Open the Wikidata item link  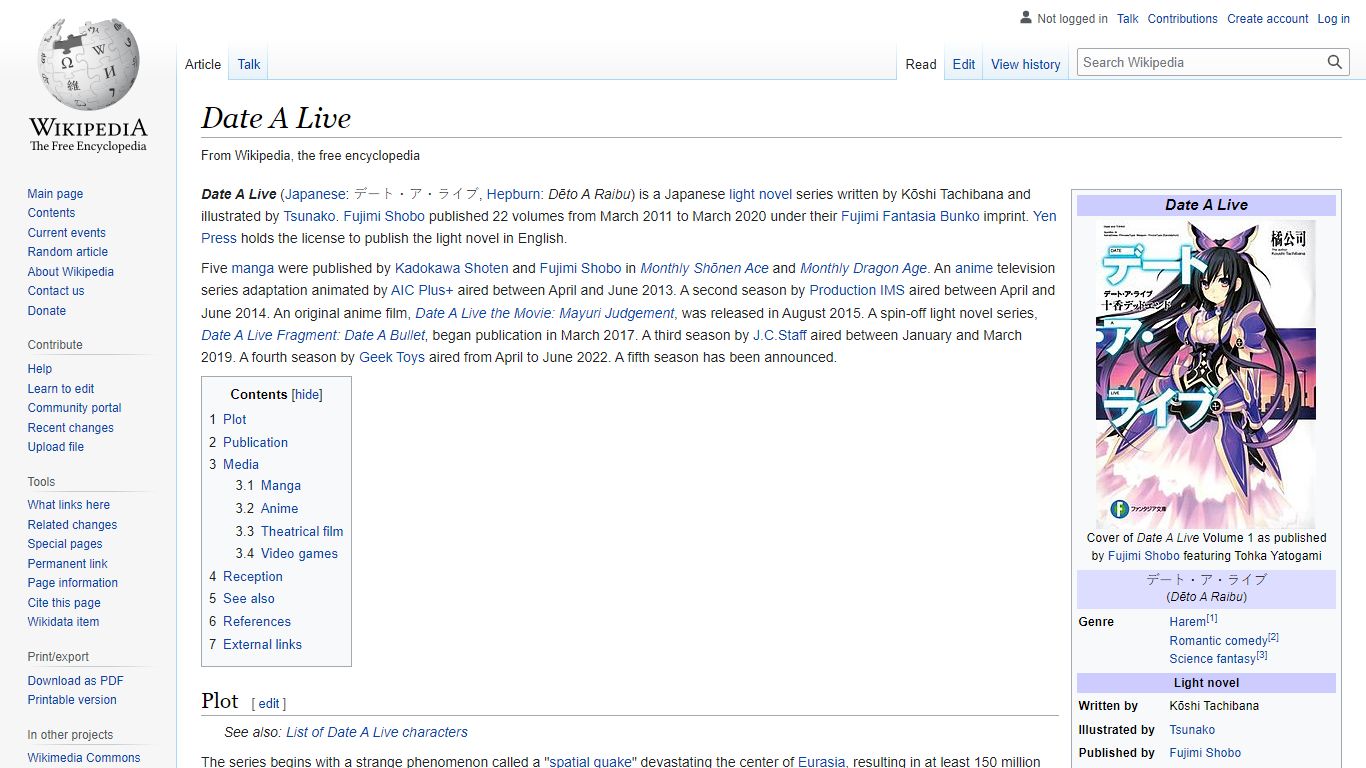(x=63, y=622)
